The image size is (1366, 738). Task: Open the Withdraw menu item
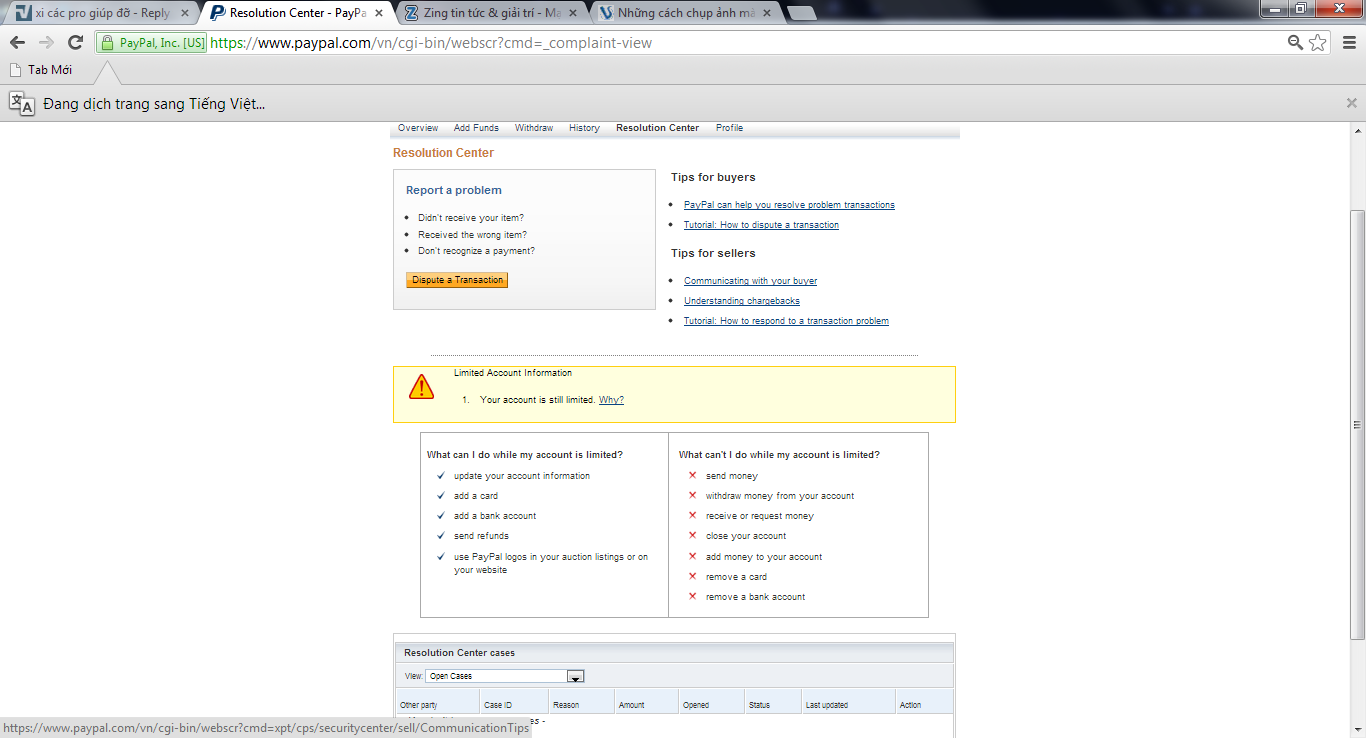(534, 128)
